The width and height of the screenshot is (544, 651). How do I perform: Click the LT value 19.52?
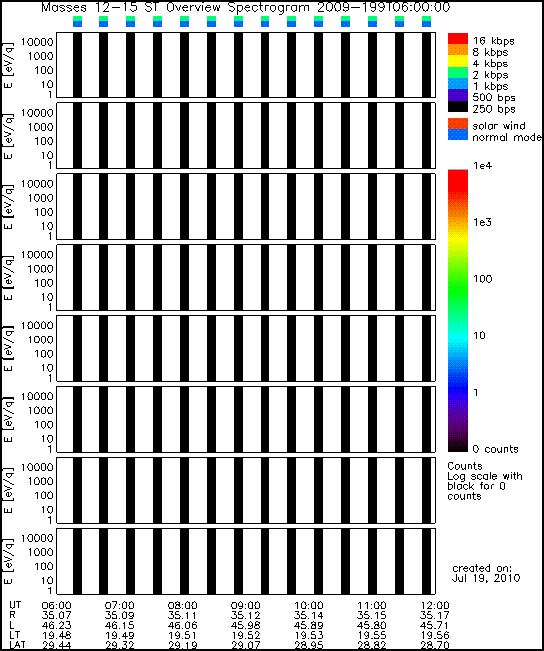click(x=245, y=635)
